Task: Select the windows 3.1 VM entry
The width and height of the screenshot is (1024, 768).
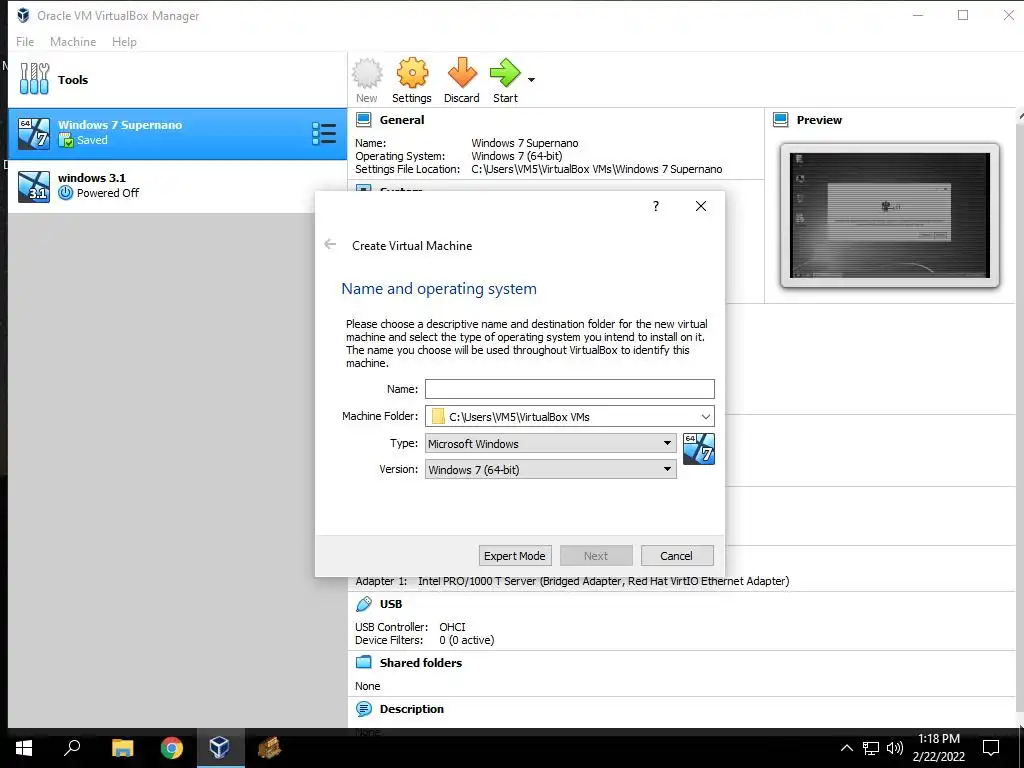Action: click(177, 186)
